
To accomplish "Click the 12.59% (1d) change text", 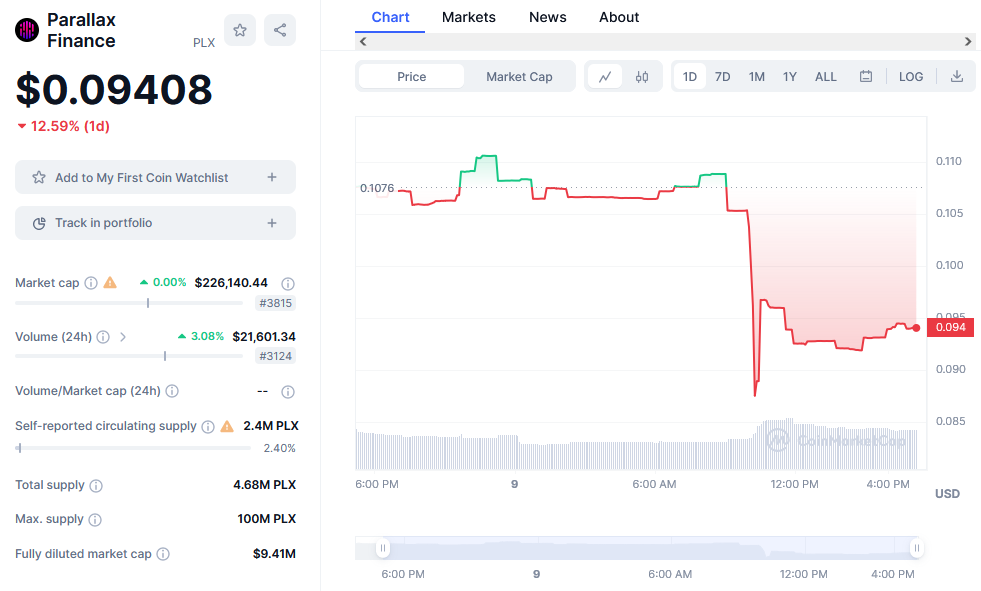I will click(70, 126).
